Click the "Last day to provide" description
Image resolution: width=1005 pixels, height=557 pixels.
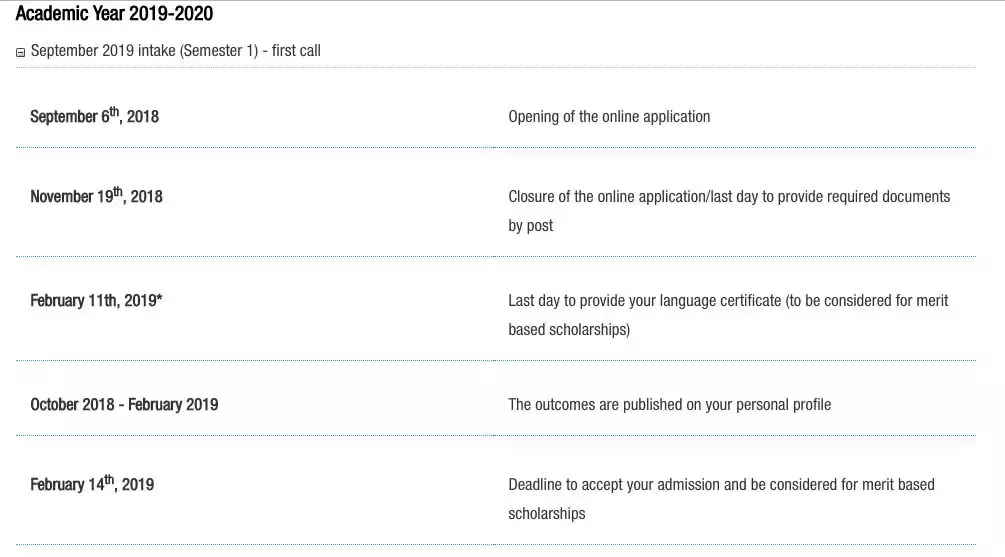728,300
